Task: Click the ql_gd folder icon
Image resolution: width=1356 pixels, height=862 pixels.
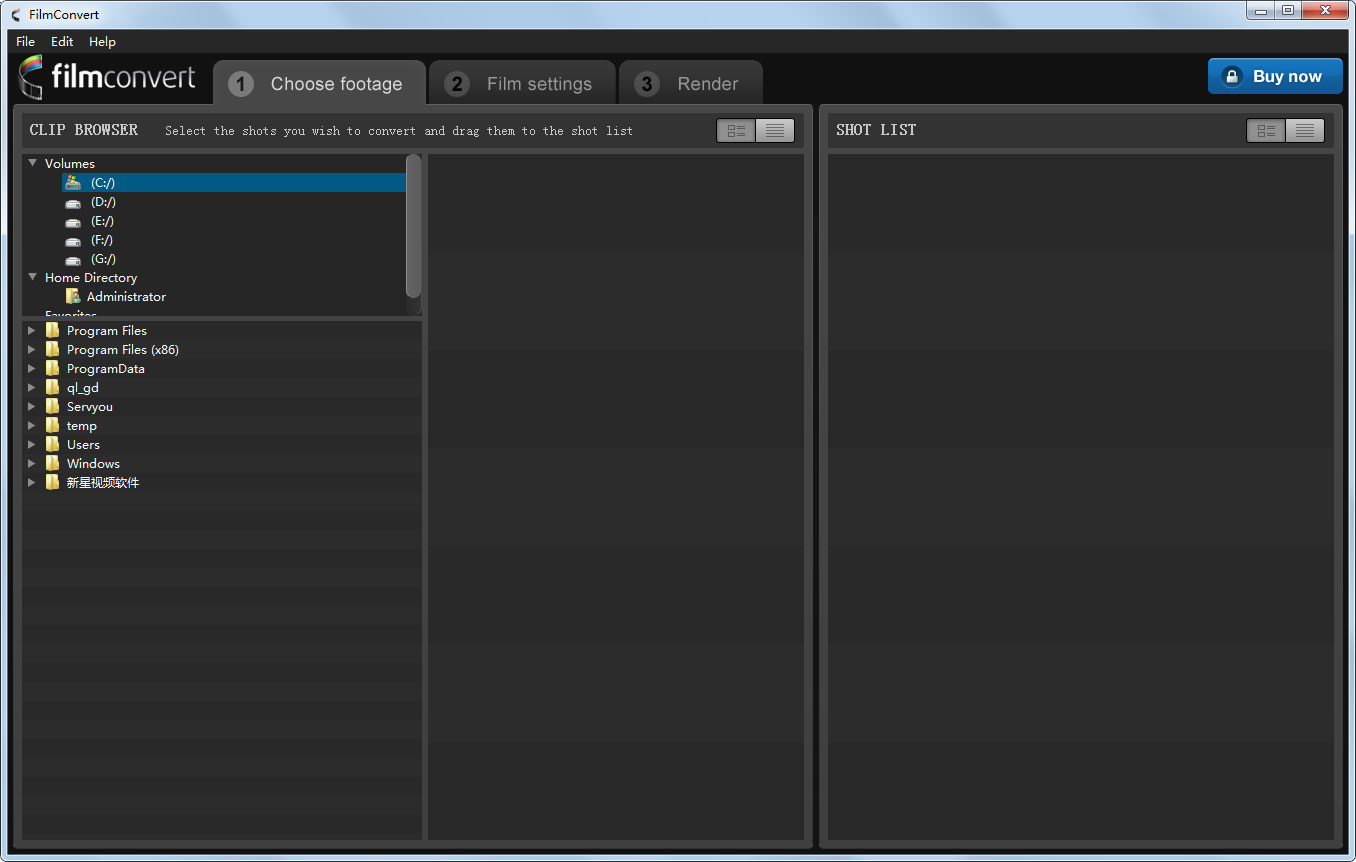Action: pyautogui.click(x=52, y=387)
